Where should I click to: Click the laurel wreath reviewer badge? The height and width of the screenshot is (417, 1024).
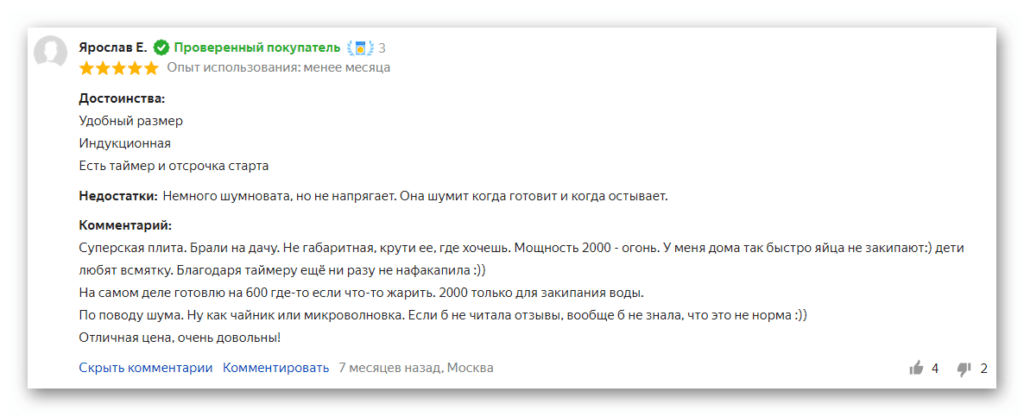360,48
